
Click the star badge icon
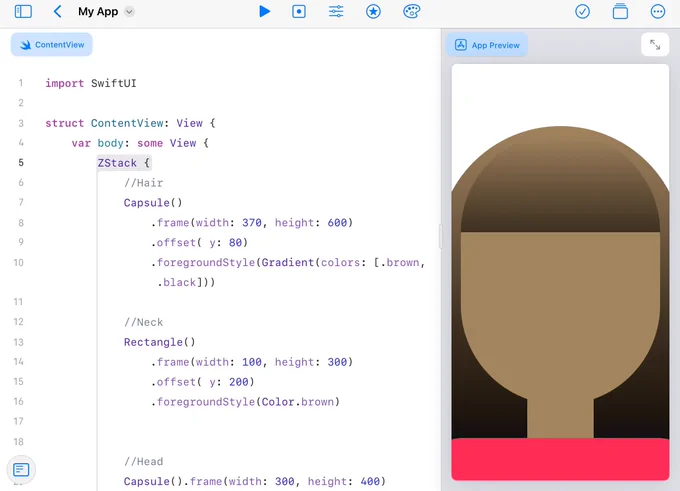pos(373,11)
